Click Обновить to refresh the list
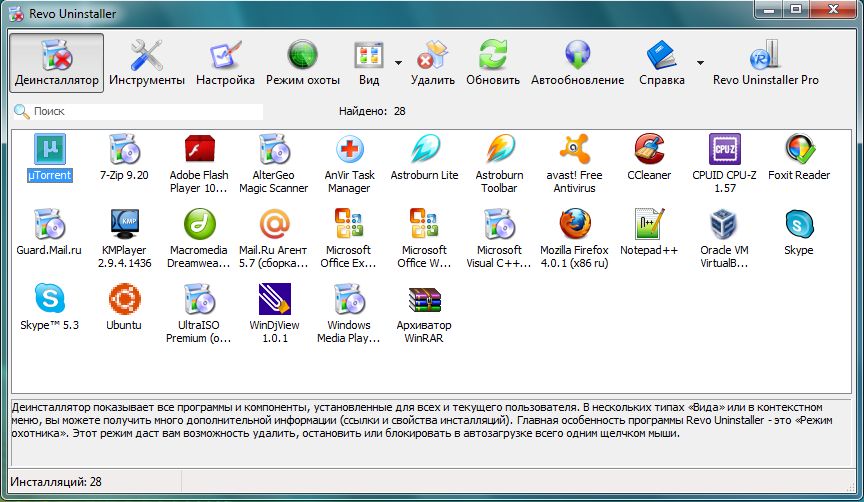 [x=493, y=63]
